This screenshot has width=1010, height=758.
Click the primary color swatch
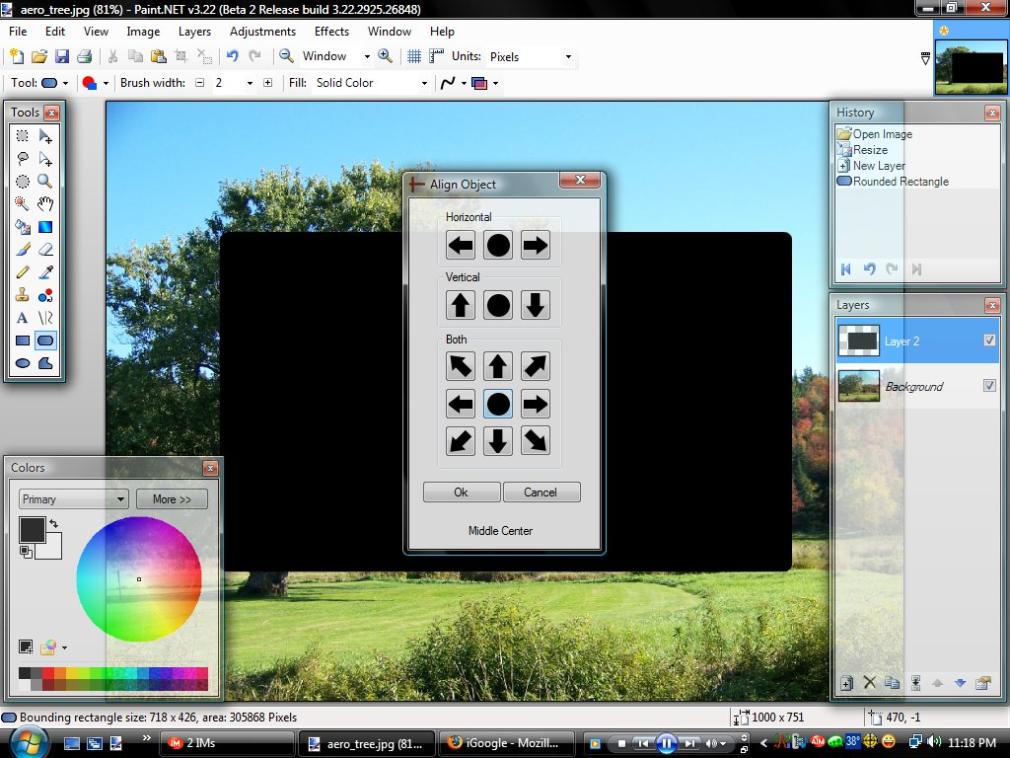pos(31,529)
